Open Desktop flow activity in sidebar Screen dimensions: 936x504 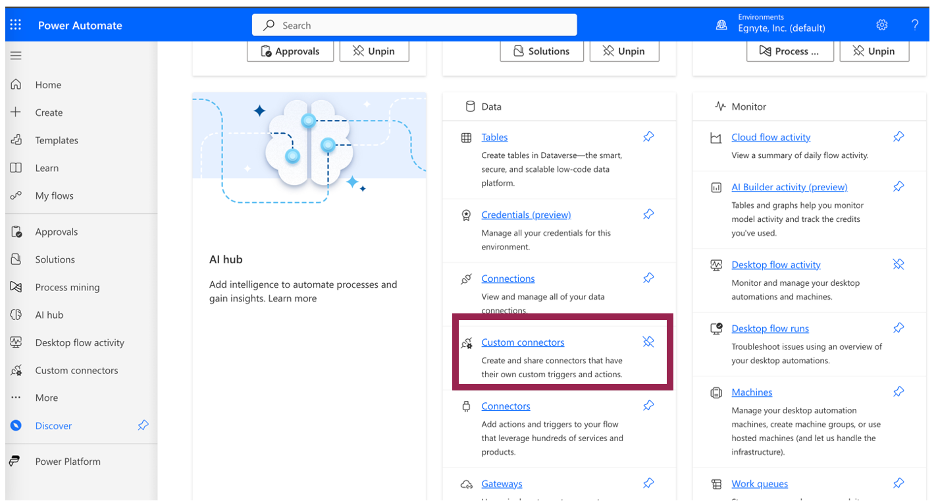[79, 343]
